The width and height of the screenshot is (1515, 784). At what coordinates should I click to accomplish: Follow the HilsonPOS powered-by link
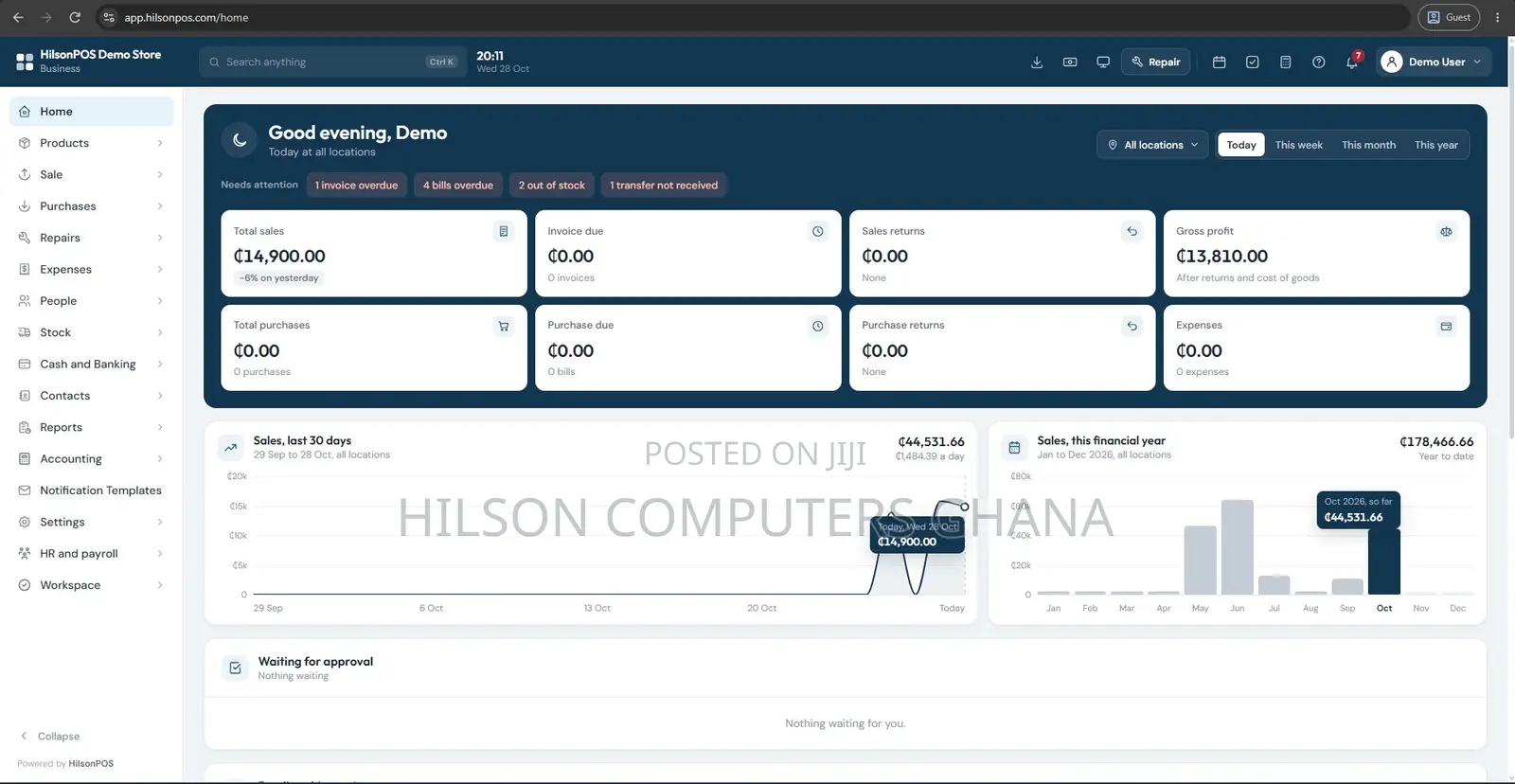click(x=91, y=764)
